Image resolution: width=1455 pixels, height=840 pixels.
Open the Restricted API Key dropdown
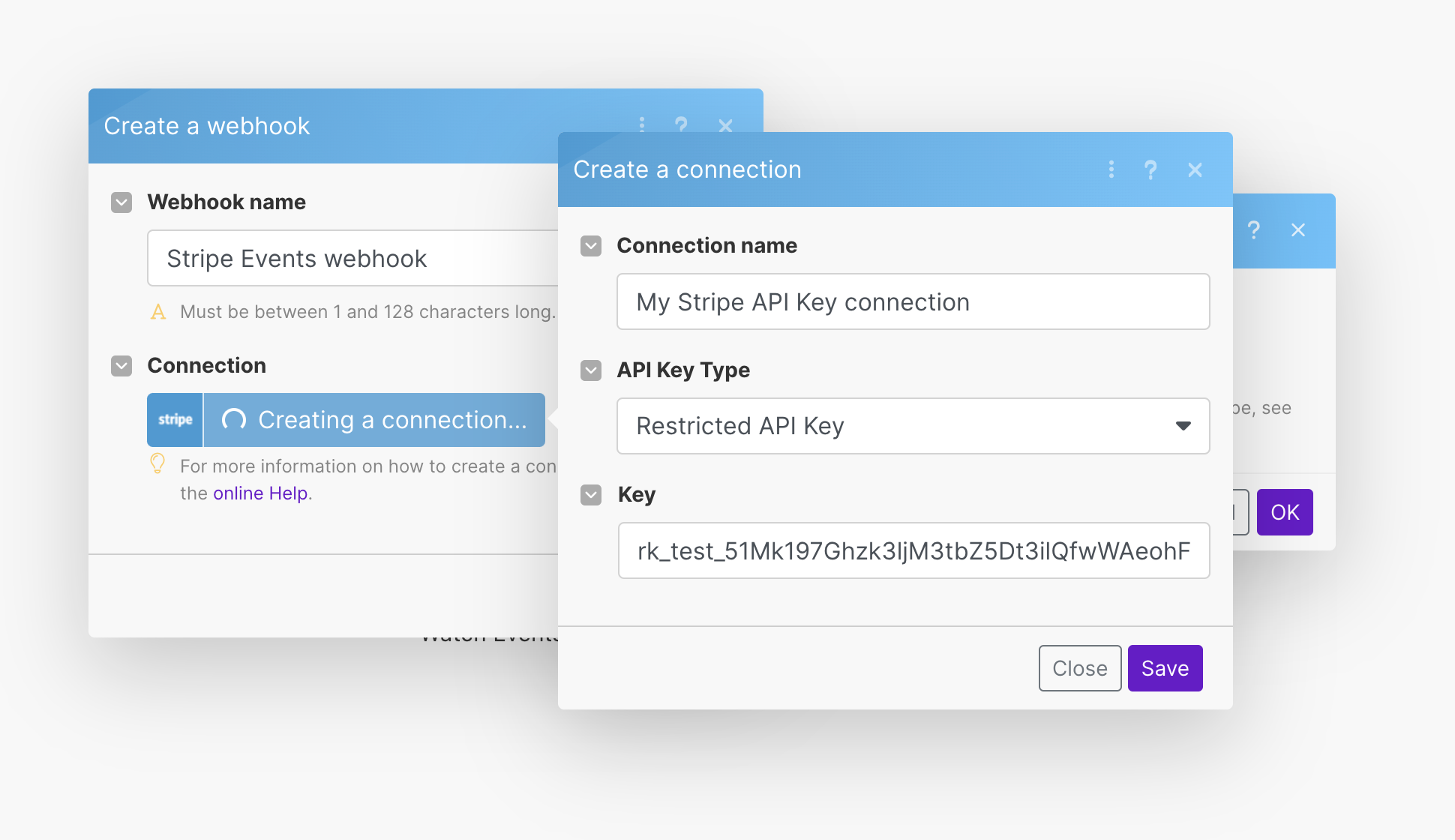click(913, 426)
